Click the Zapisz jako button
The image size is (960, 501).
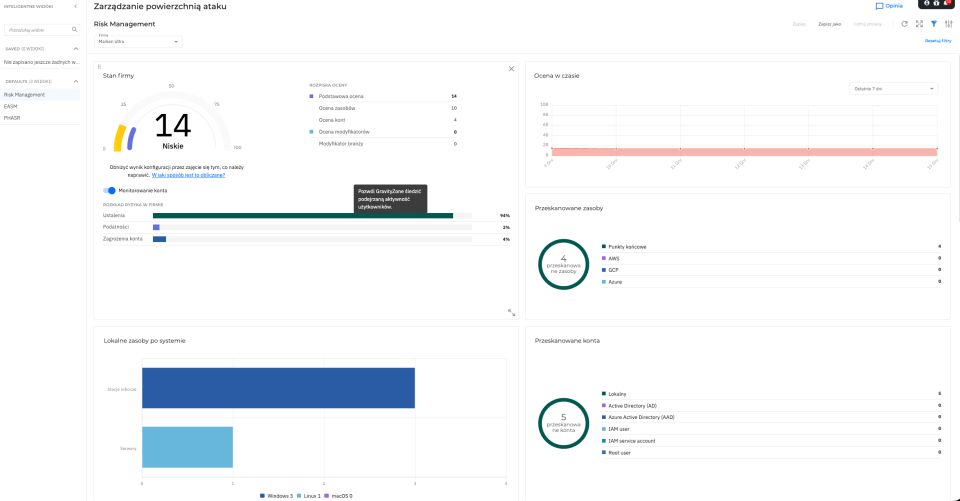(x=829, y=23)
